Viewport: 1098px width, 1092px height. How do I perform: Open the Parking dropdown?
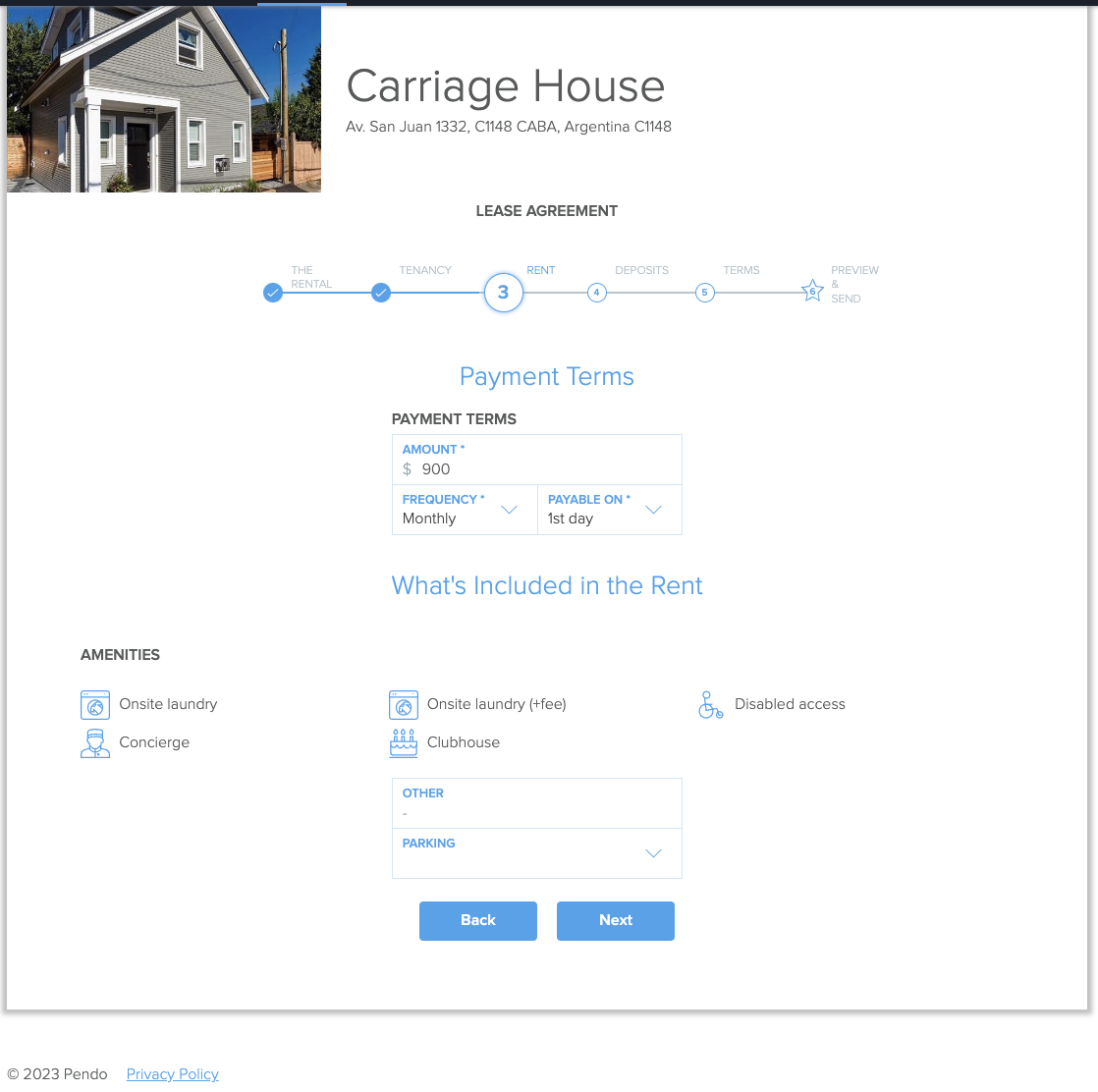coord(537,853)
